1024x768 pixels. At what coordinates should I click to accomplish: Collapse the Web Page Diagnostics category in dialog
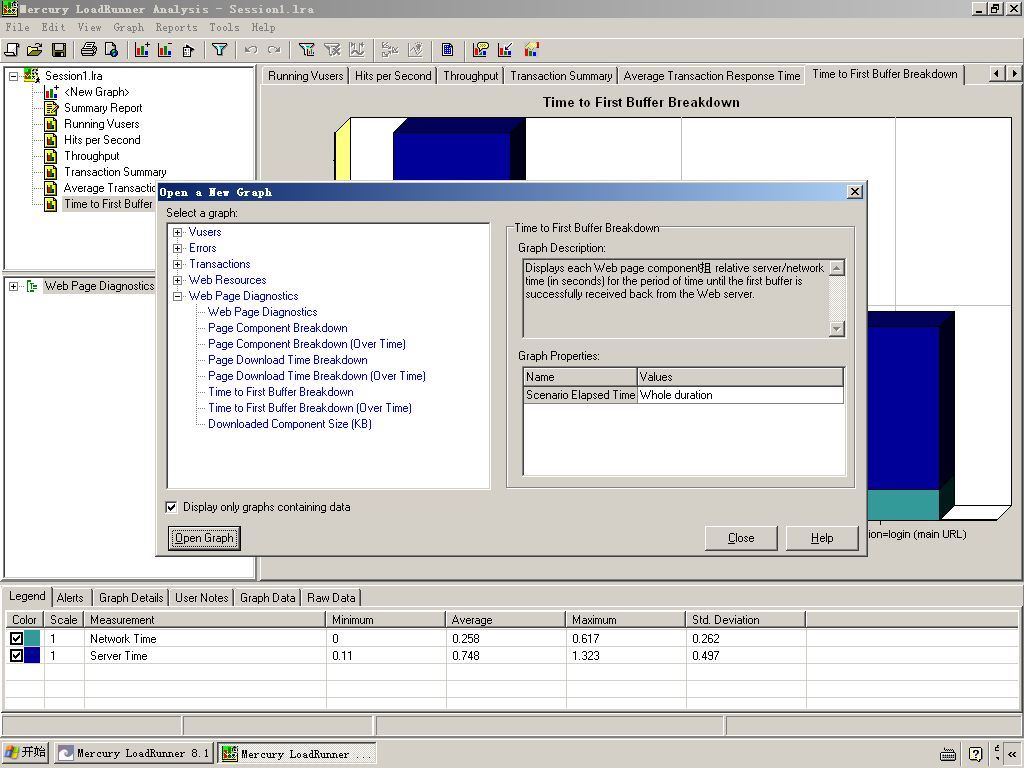[x=177, y=296]
